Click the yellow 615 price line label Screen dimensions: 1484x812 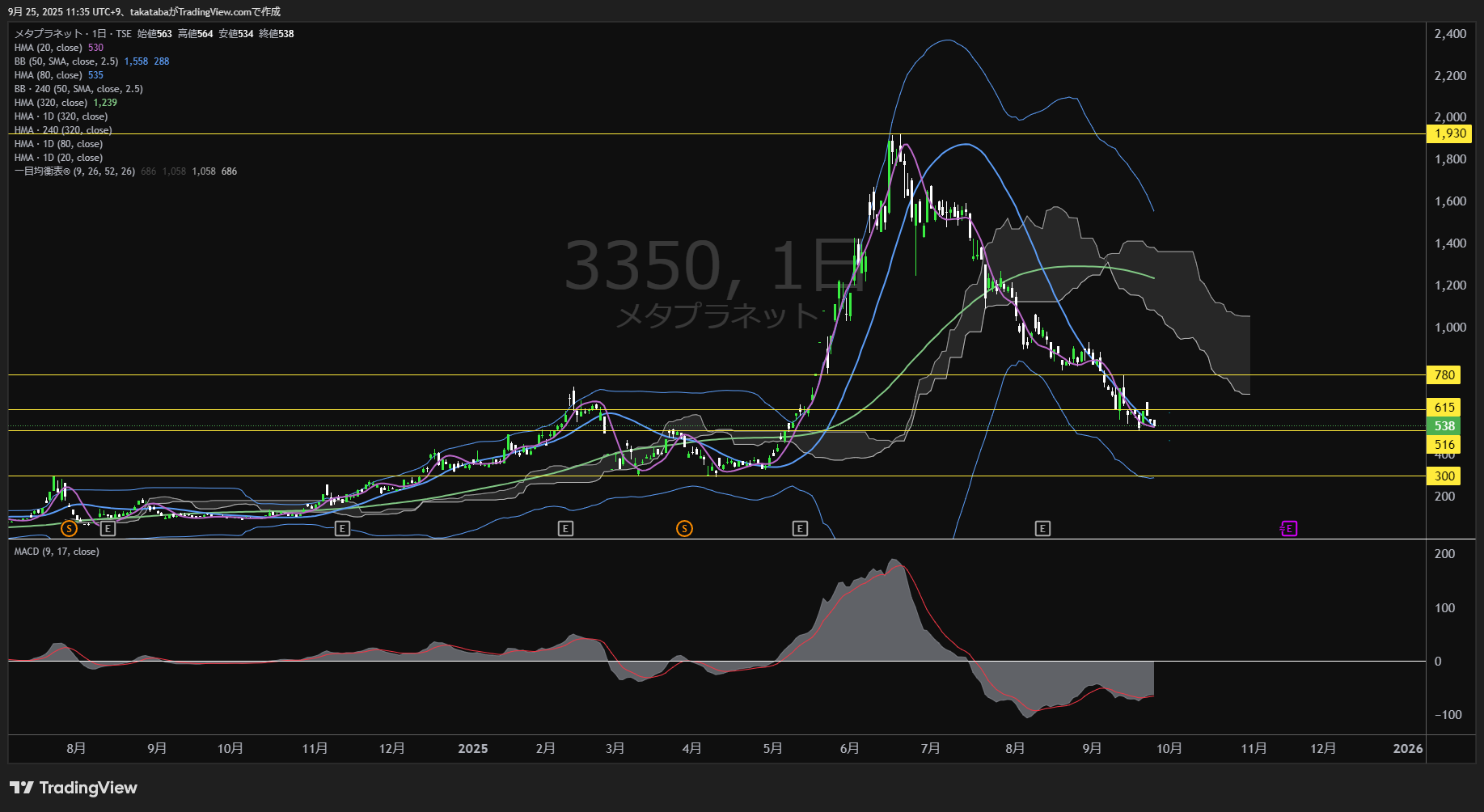pyautogui.click(x=1445, y=408)
